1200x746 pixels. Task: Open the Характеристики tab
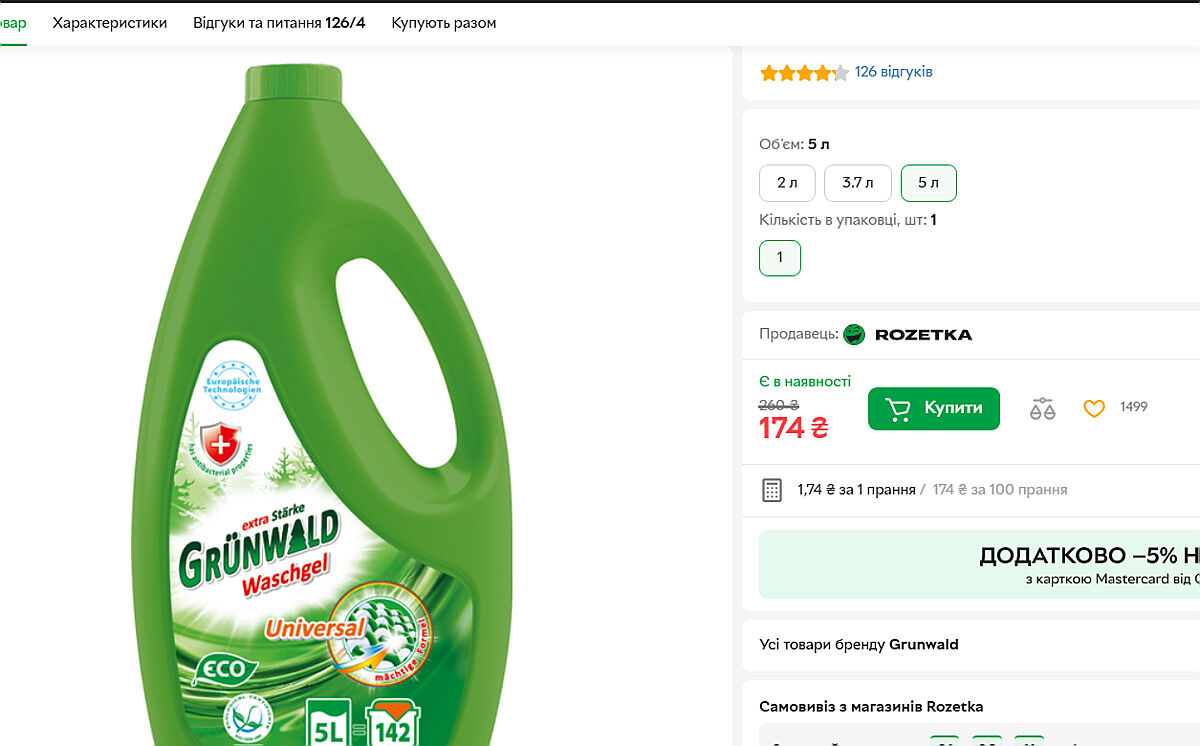coord(110,23)
